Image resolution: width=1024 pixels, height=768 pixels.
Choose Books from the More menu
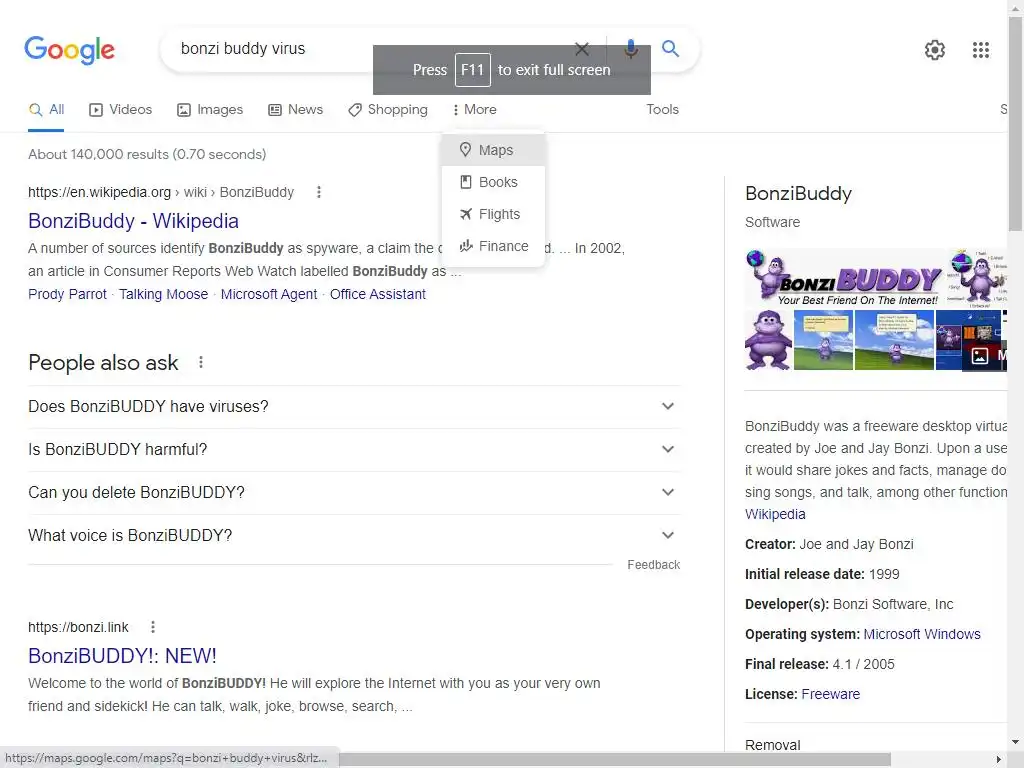point(494,182)
